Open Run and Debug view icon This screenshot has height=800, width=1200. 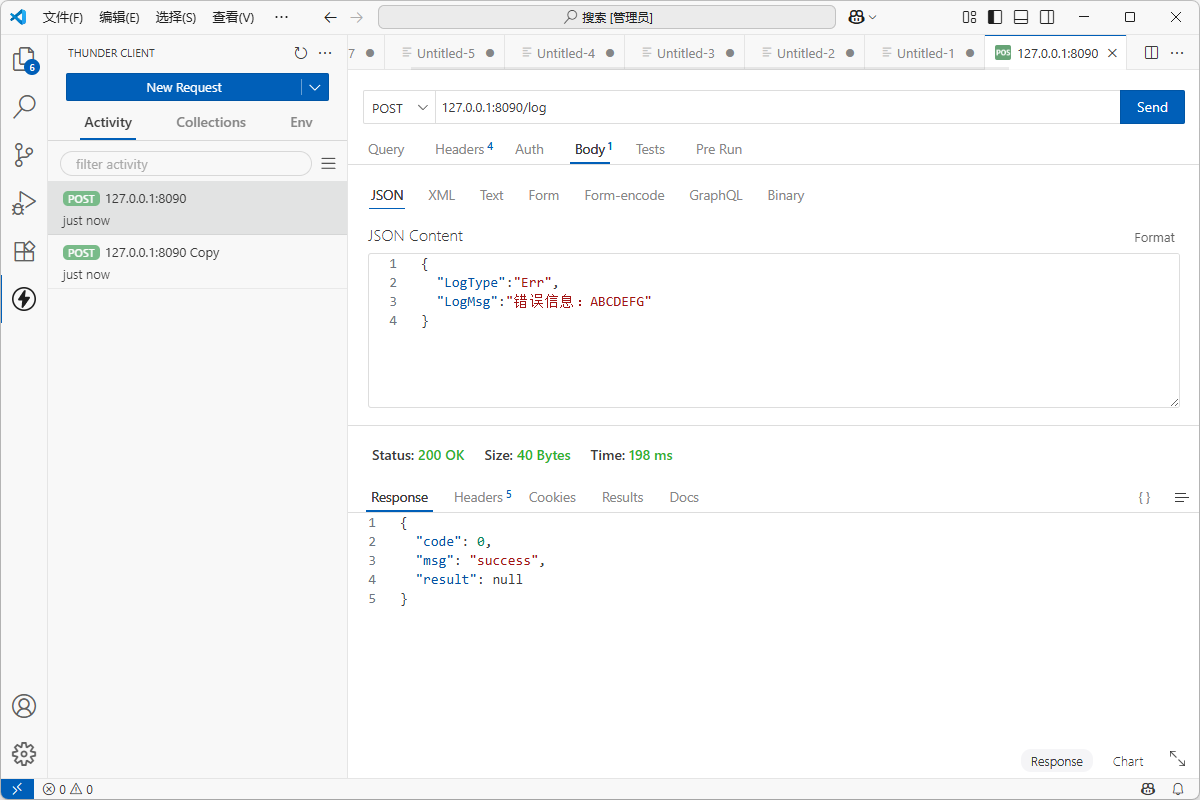pos(24,203)
